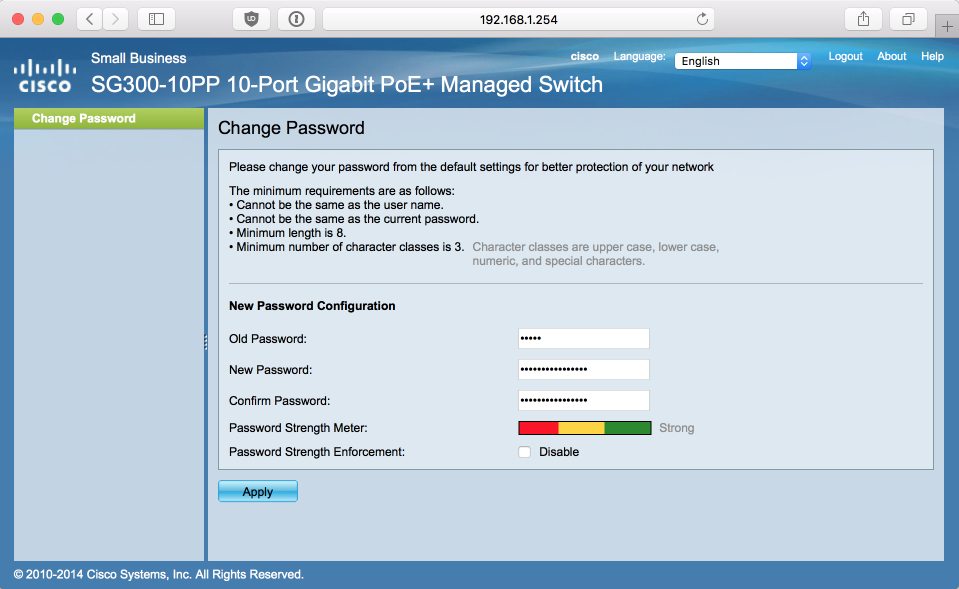The width and height of the screenshot is (959, 589).
Task: Go forward with Safari's forward arrow
Action: (x=116, y=19)
